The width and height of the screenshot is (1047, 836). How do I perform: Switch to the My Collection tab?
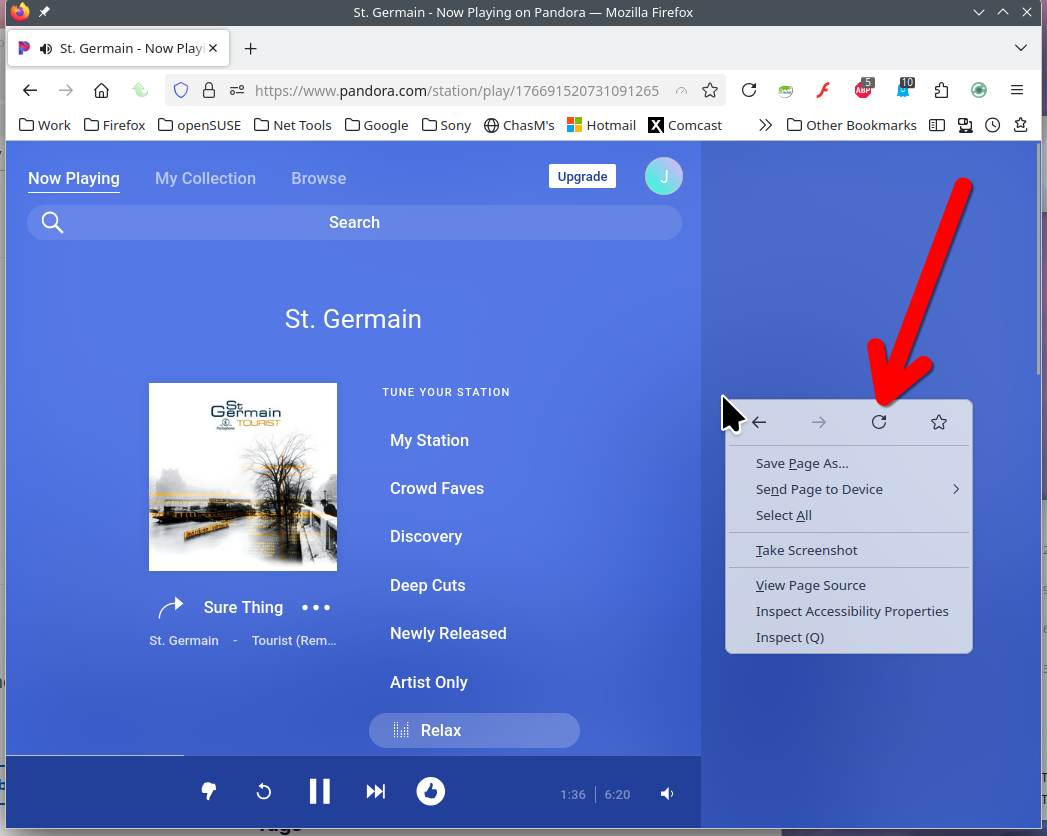[205, 178]
